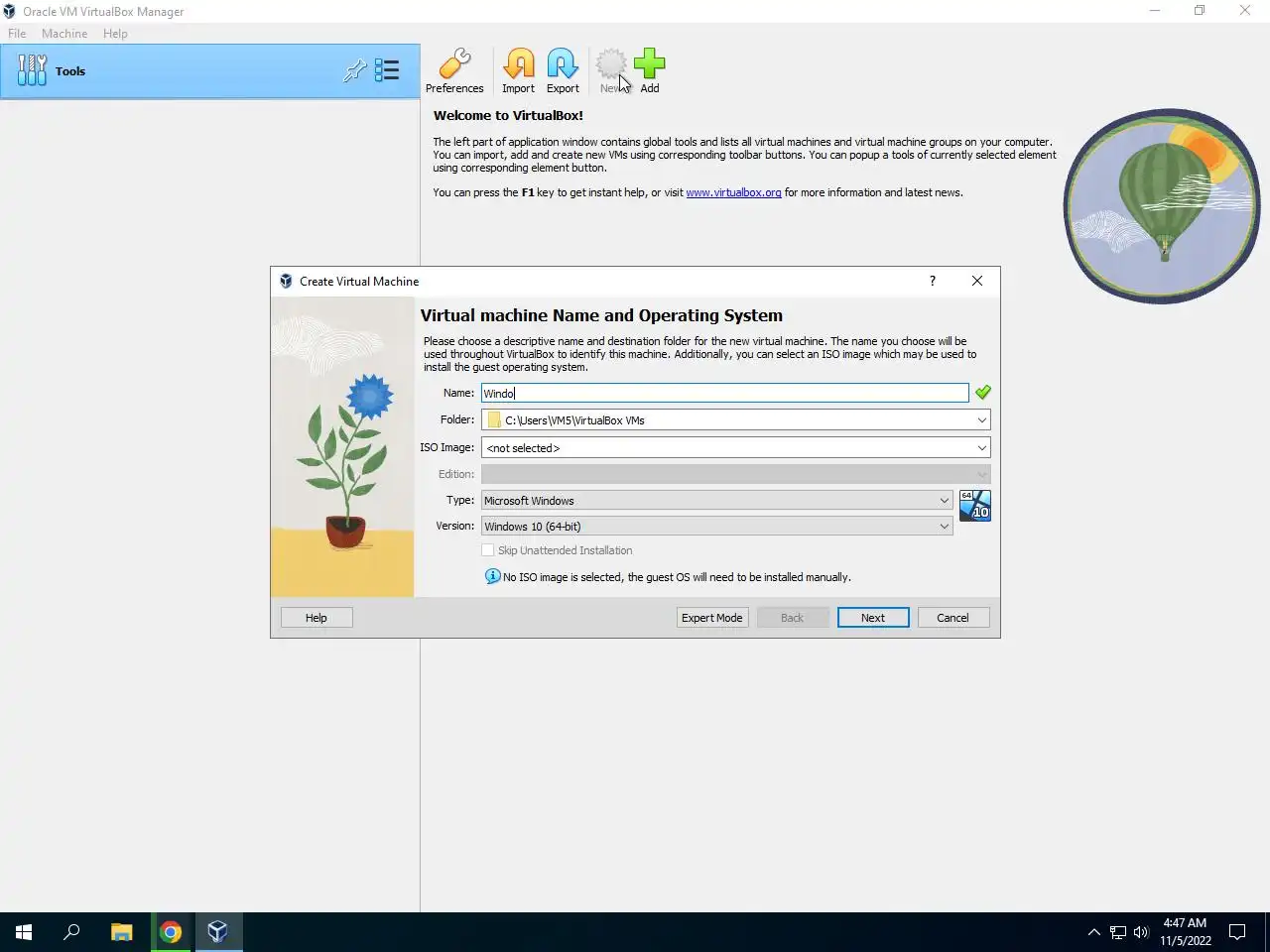The image size is (1270, 952).
Task: Expand the Folder dropdown
Action: (981, 420)
